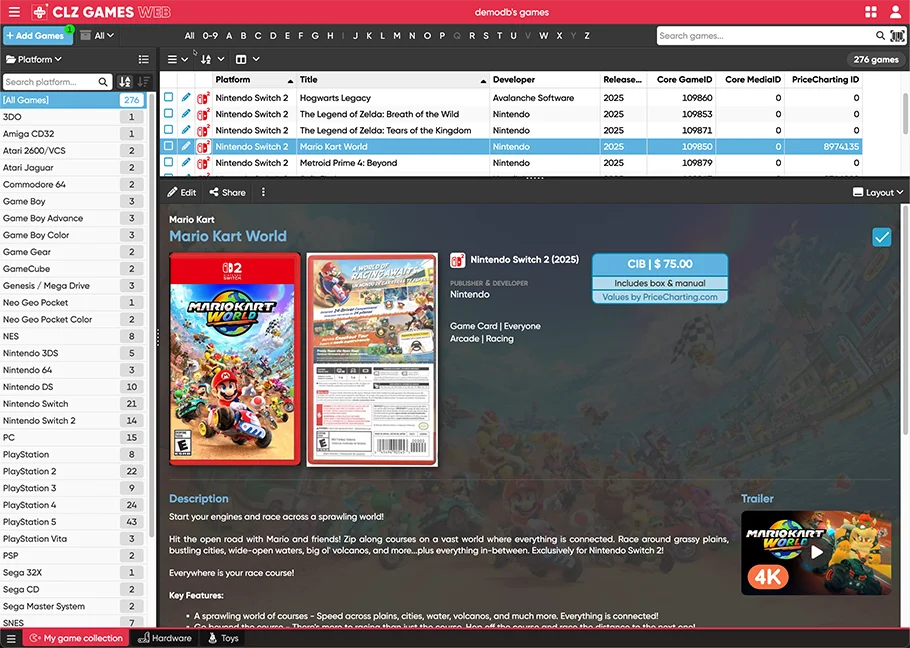Screen dimensions: 910x648
Task: Open the Mario Kart World front cover
Action: [234, 359]
